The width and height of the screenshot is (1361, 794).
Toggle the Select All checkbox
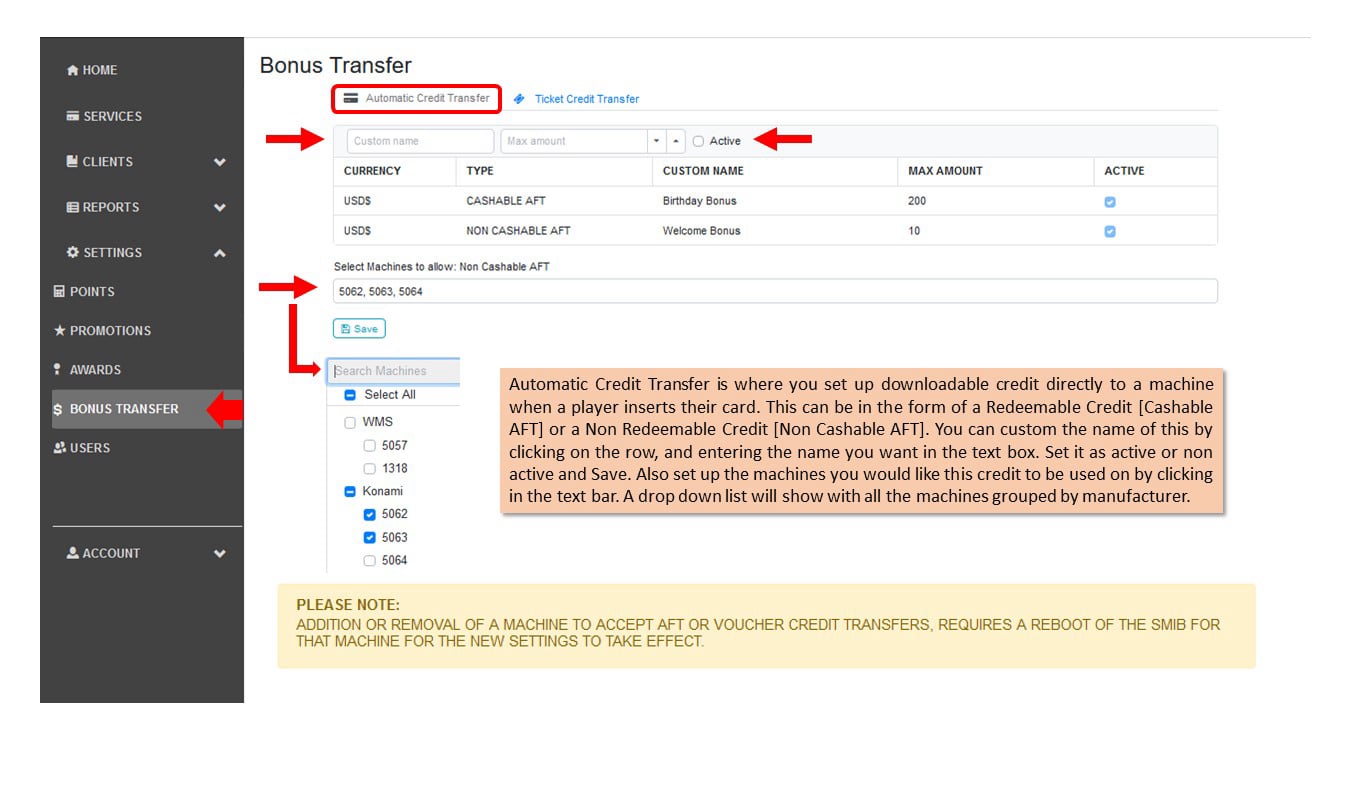[350, 395]
